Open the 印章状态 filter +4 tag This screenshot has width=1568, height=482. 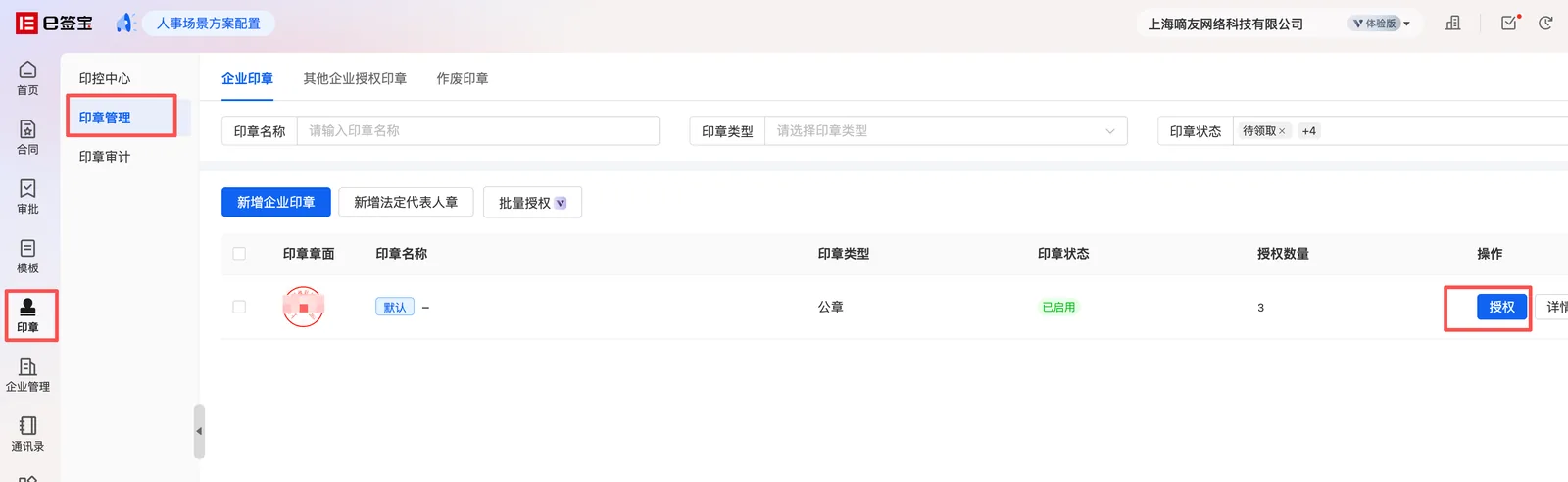click(x=1308, y=131)
